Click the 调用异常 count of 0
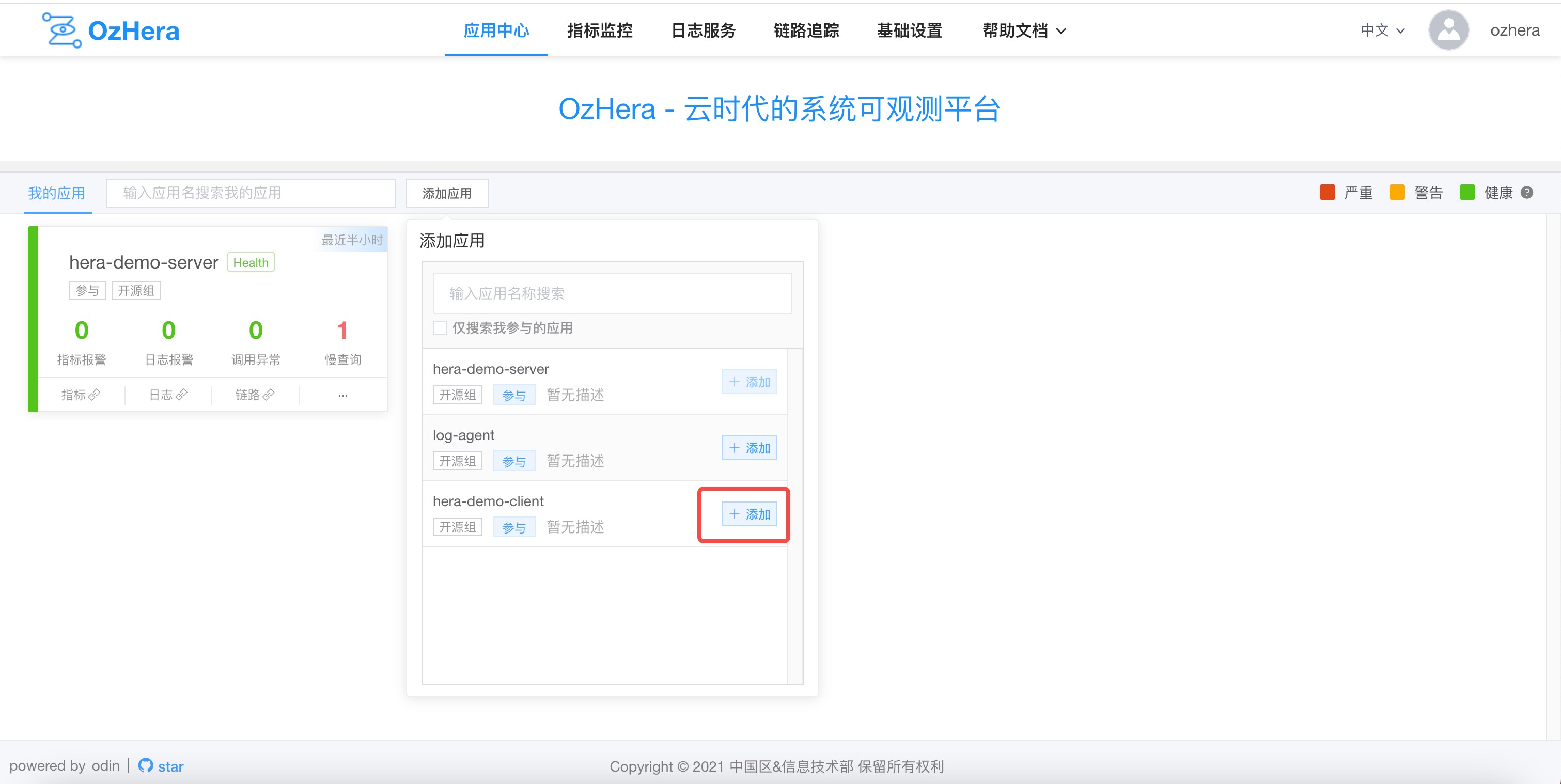Viewport: 1561px width, 784px height. click(256, 330)
